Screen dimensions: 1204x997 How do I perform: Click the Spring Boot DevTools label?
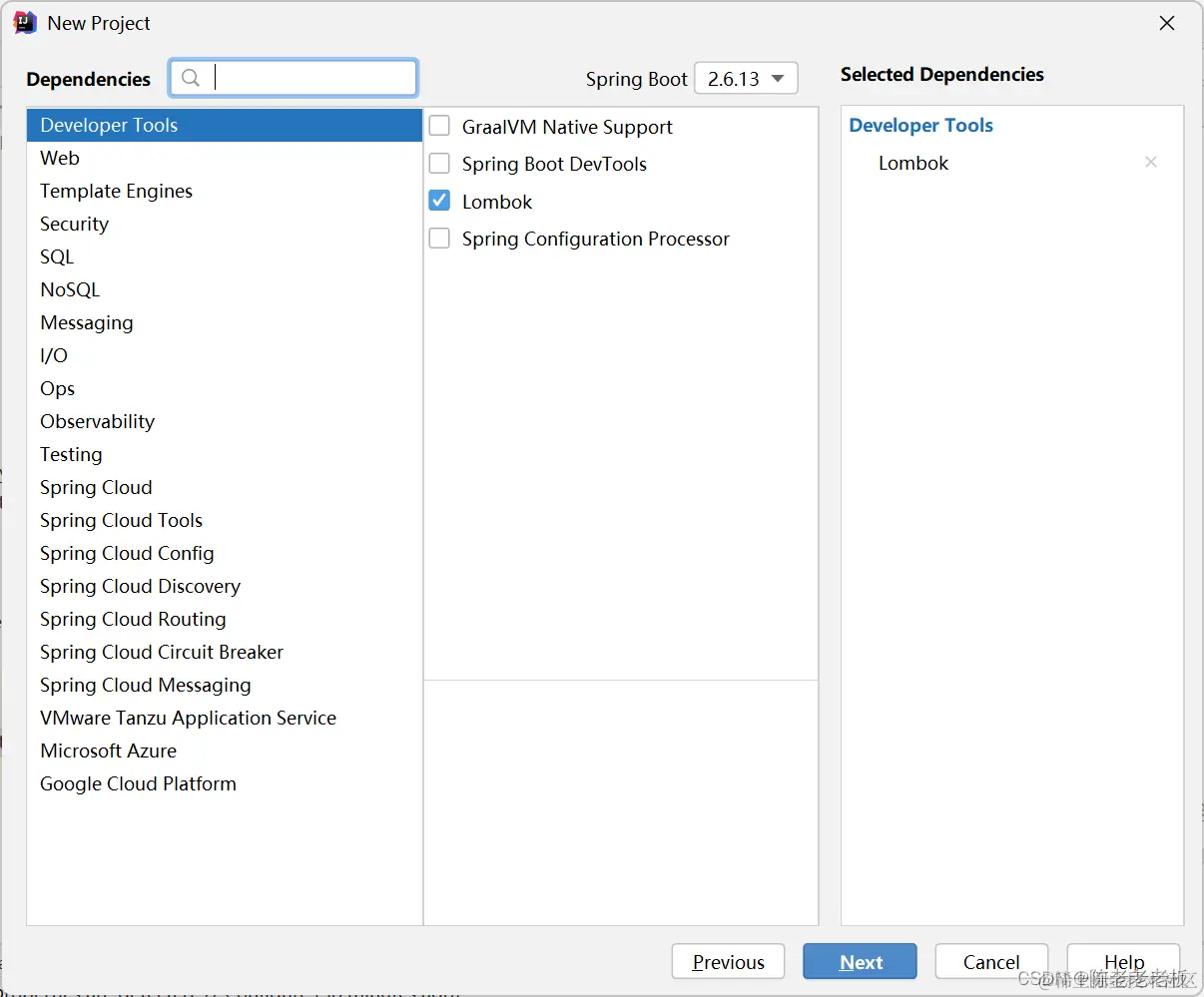(x=554, y=164)
